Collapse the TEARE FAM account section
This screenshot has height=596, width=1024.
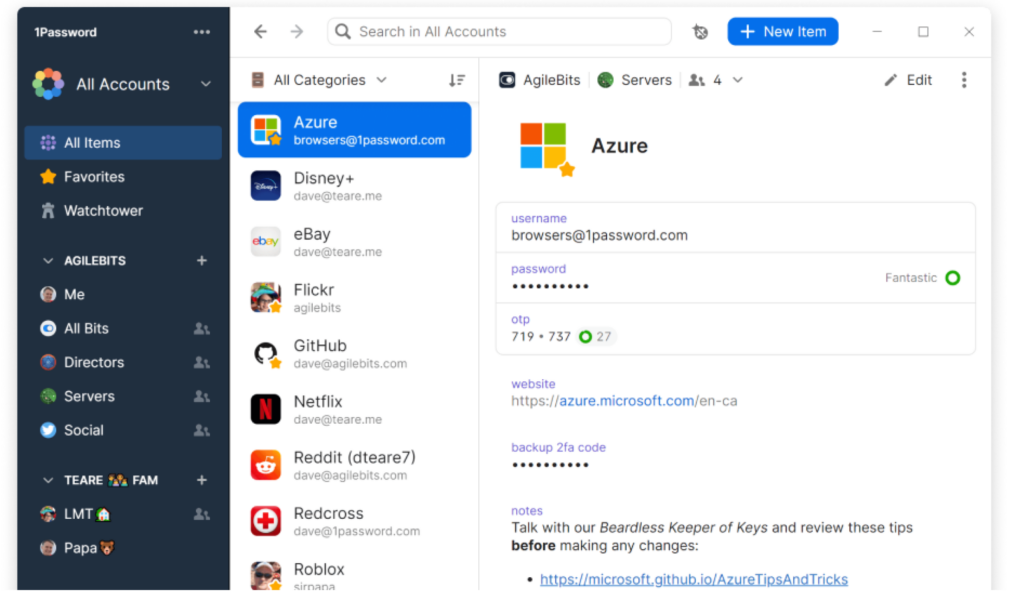(48, 480)
